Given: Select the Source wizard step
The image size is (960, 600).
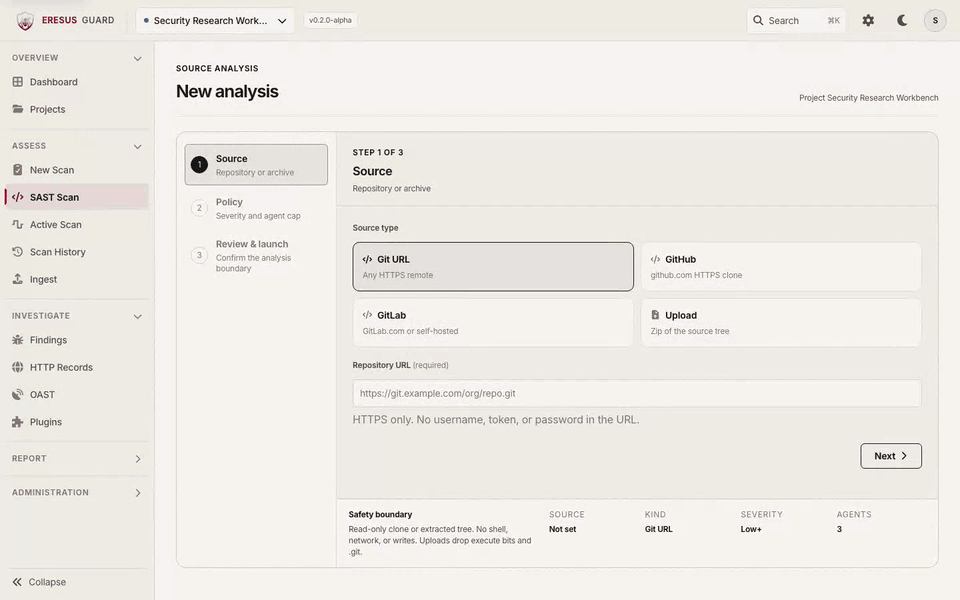Looking at the screenshot, I should [x=256, y=164].
